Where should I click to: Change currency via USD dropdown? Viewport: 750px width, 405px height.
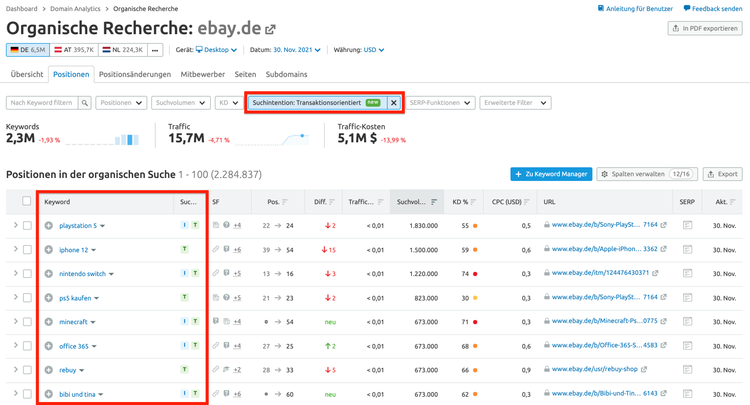374,50
